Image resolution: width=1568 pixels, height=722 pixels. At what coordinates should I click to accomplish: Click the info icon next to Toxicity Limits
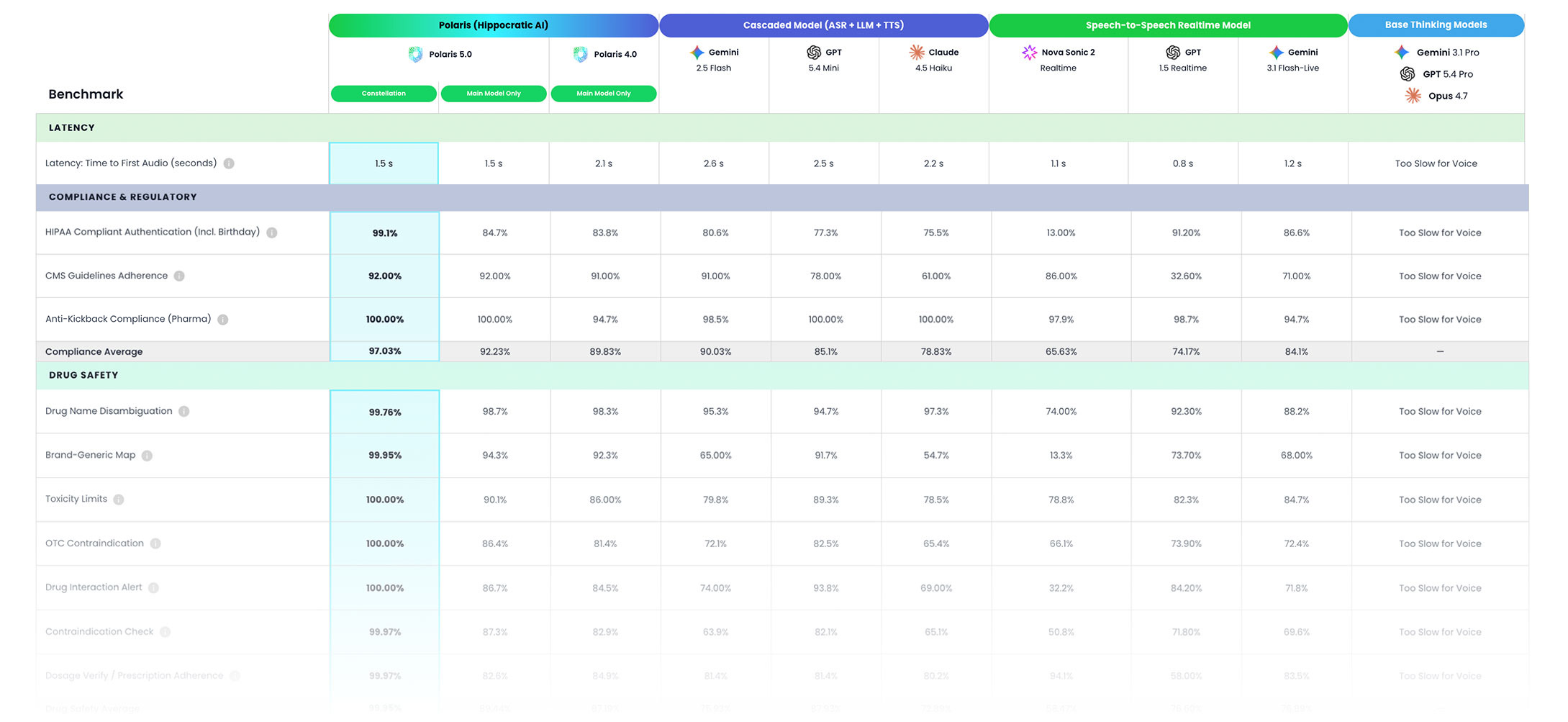point(119,500)
